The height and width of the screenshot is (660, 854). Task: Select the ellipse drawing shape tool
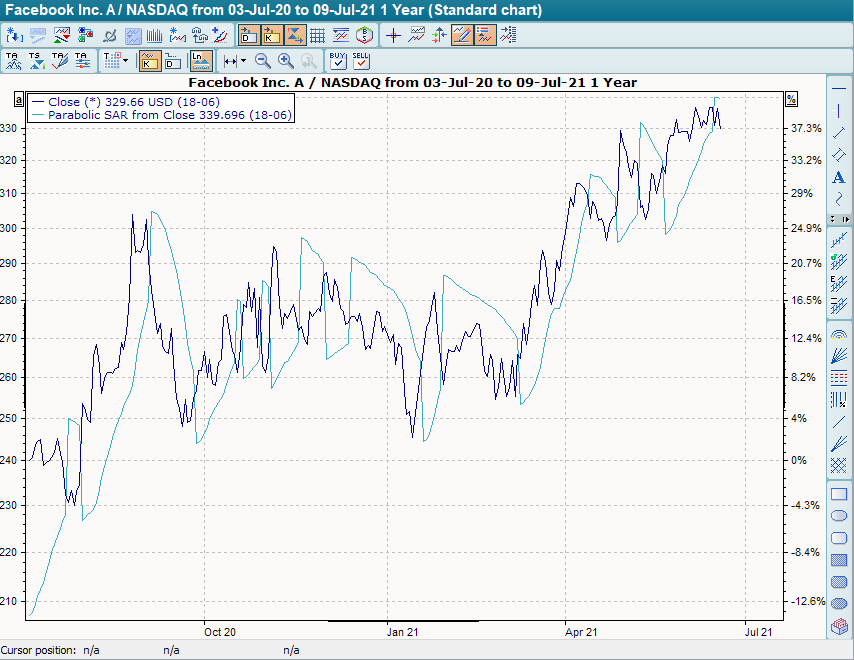point(838,515)
